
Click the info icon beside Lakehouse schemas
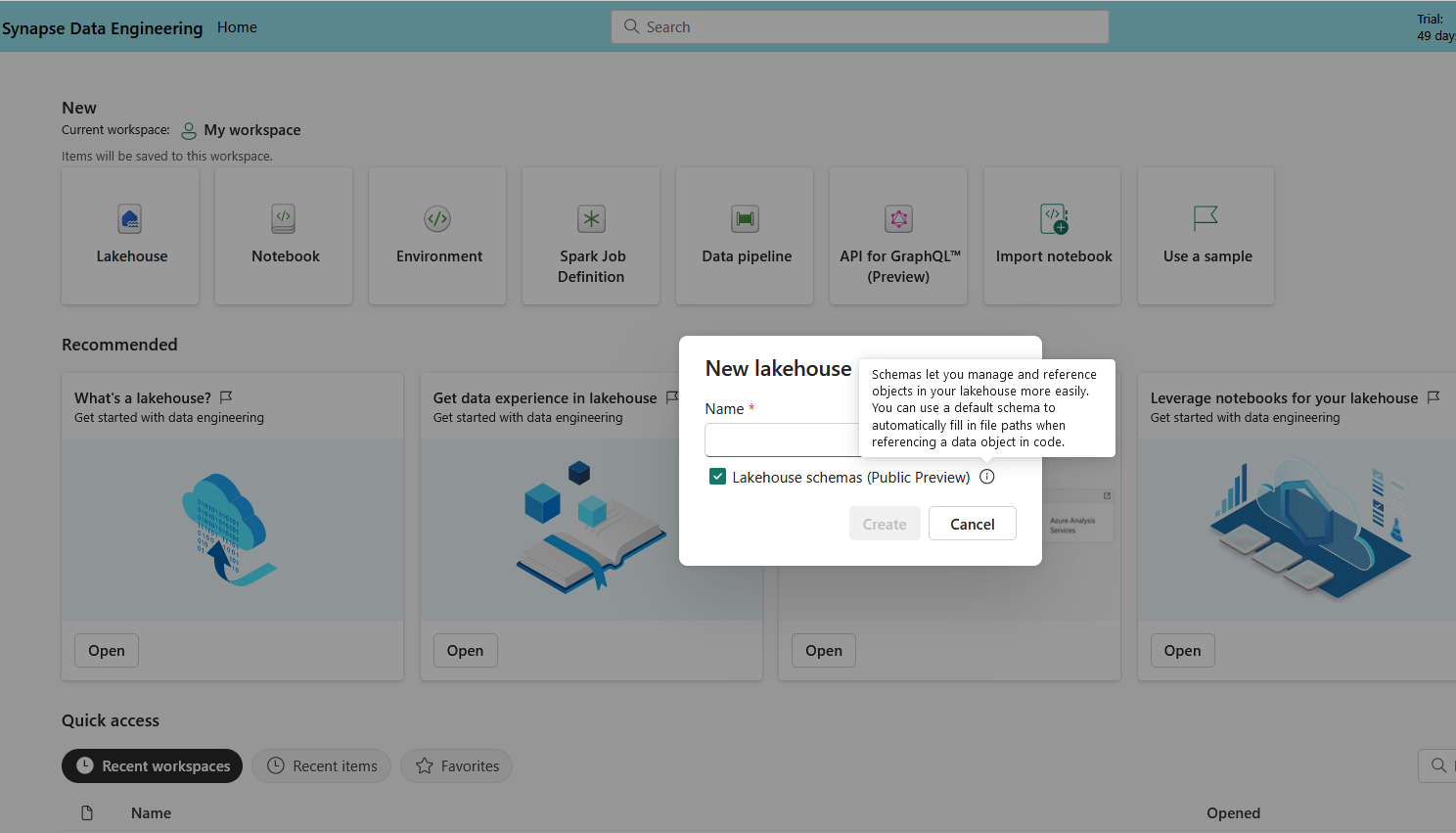986,476
